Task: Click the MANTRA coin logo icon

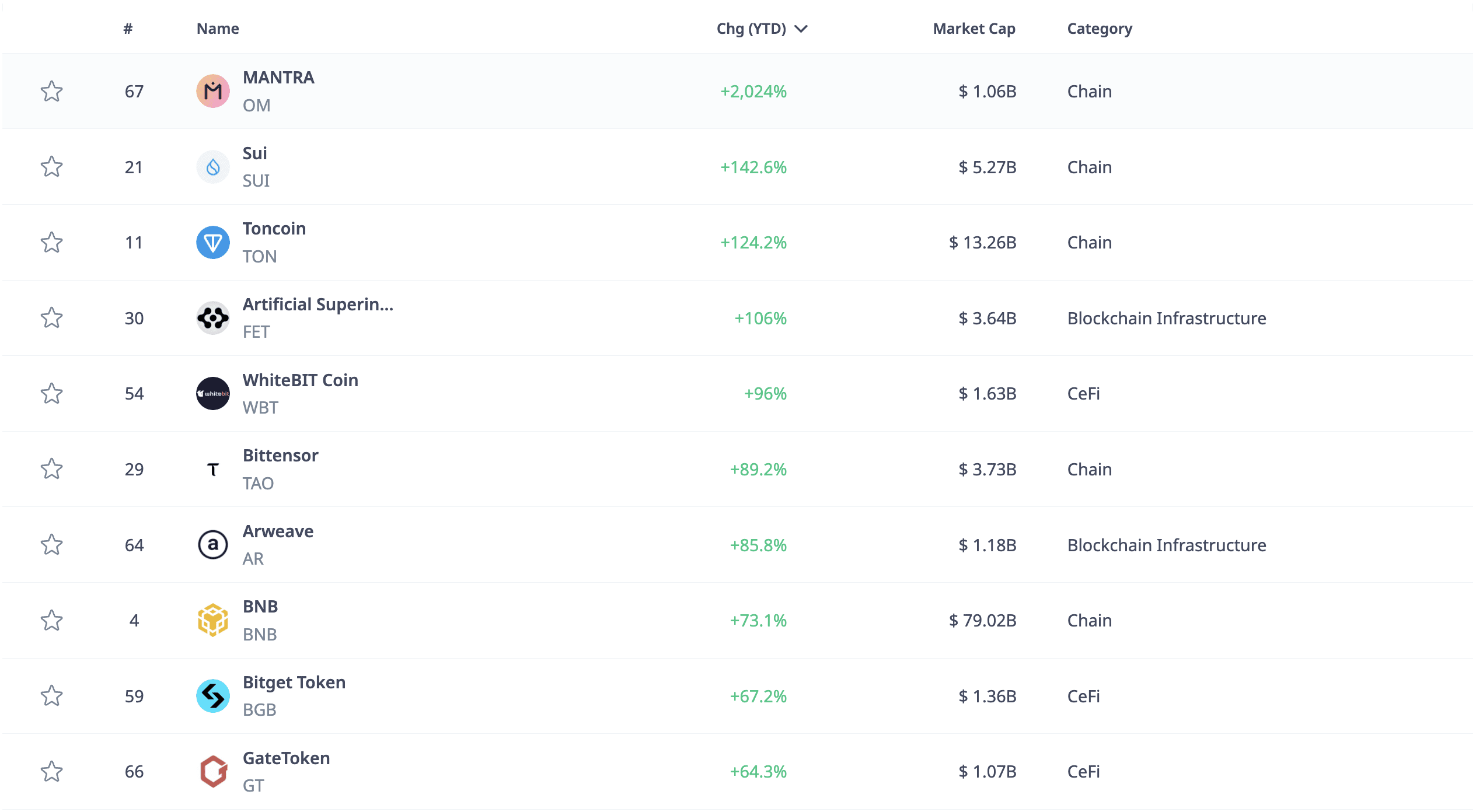Action: 212,91
